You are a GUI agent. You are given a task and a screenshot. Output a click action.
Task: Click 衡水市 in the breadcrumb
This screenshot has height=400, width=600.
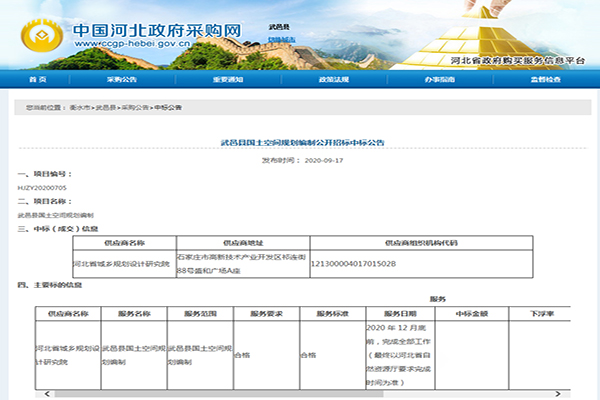pyautogui.click(x=80, y=108)
